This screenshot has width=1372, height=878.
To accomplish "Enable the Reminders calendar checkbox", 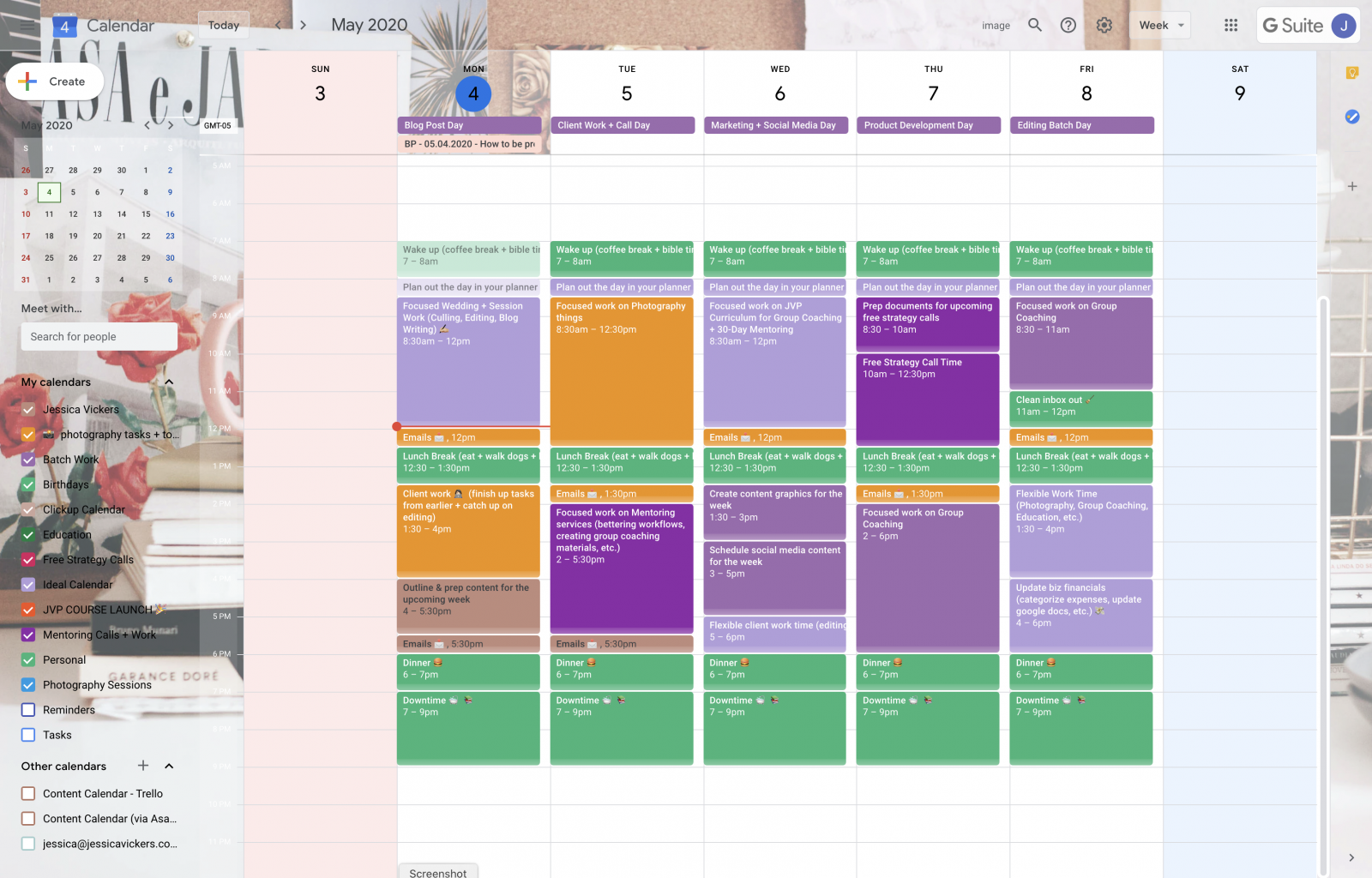I will tap(28, 710).
